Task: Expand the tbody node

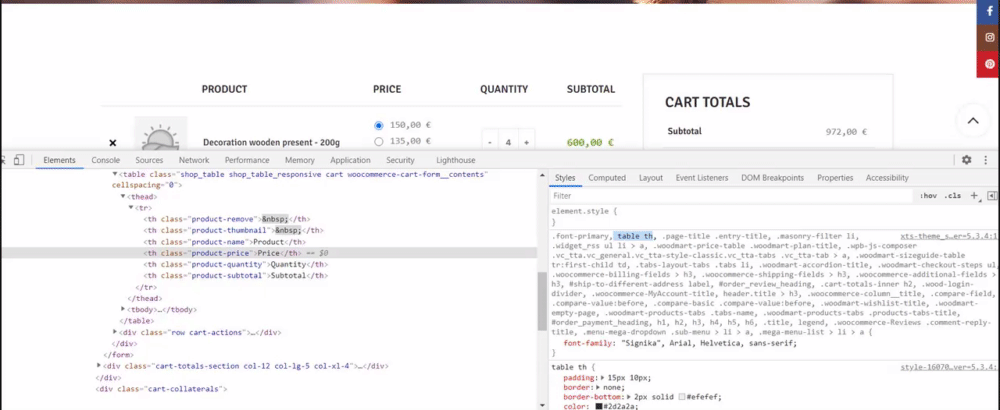Action: point(123,309)
